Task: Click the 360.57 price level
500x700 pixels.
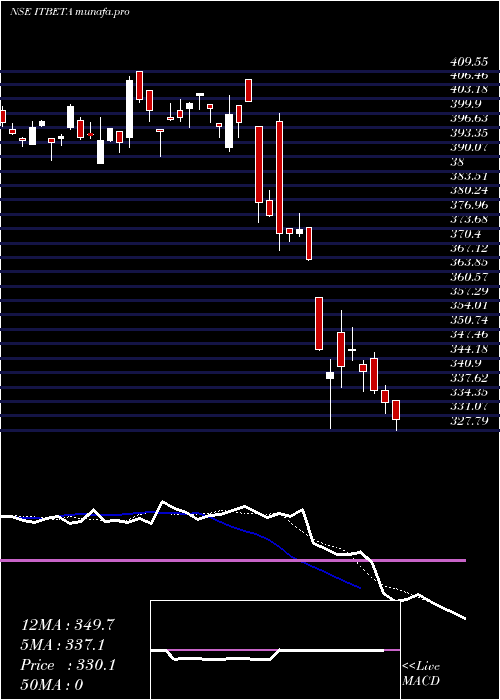Action: click(x=468, y=277)
